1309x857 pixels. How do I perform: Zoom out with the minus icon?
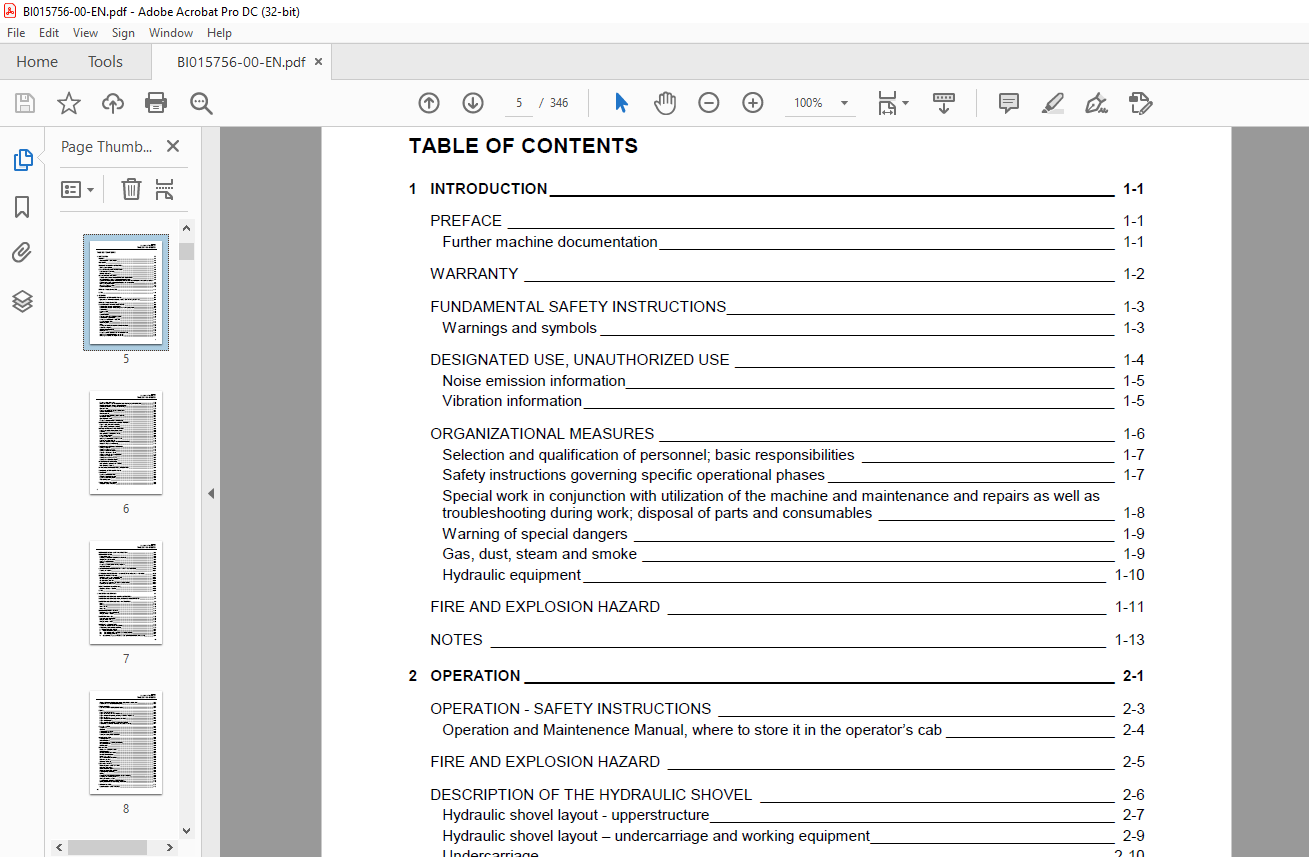coord(709,103)
